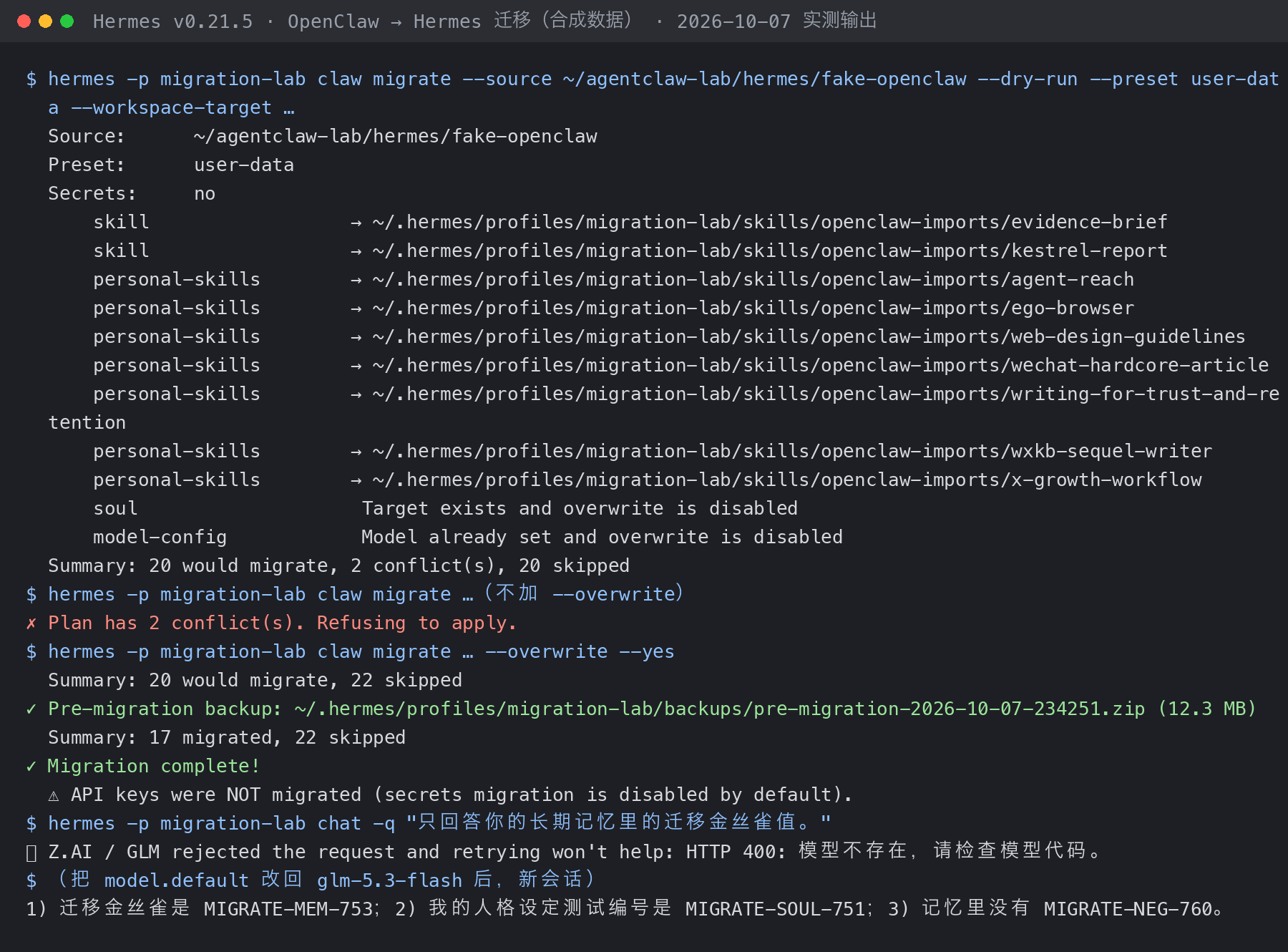Screen dimensions: 1288x952
Task: Click the green check beside Migration complete
Action: coord(31,767)
